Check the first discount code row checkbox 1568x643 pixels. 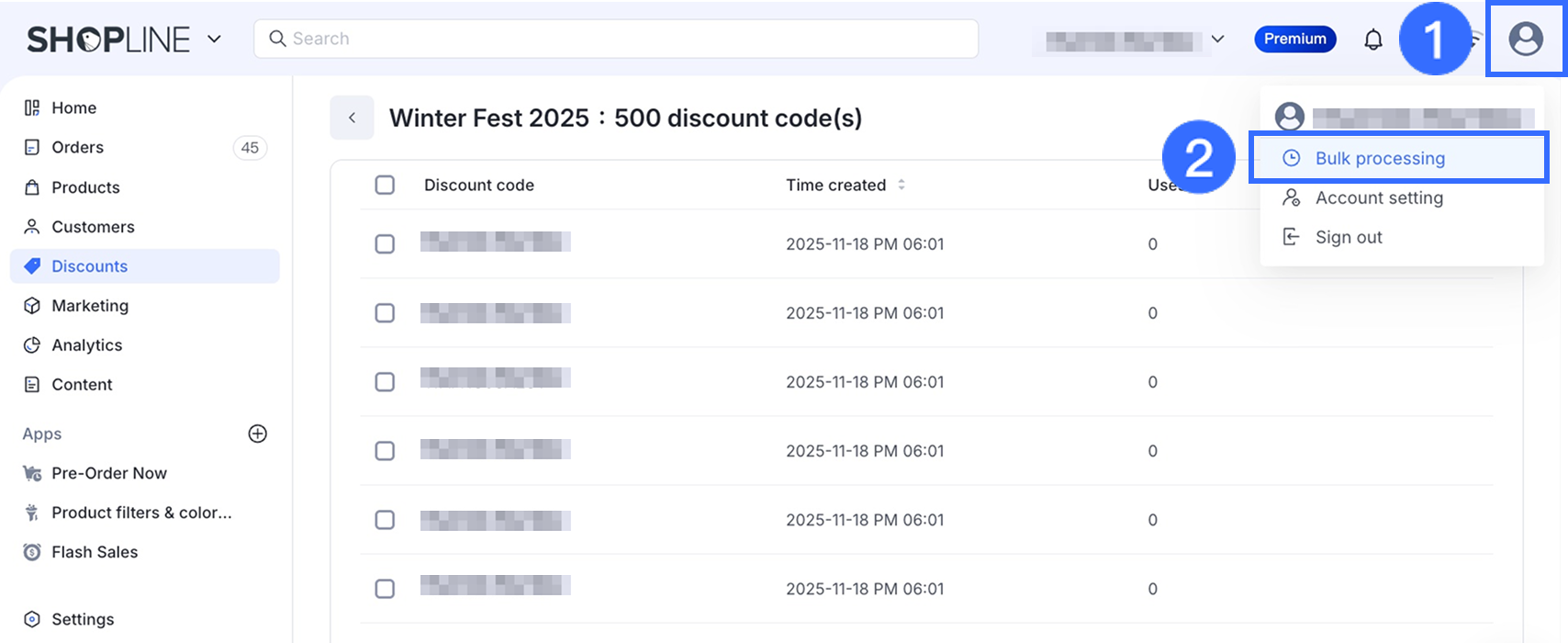click(385, 244)
